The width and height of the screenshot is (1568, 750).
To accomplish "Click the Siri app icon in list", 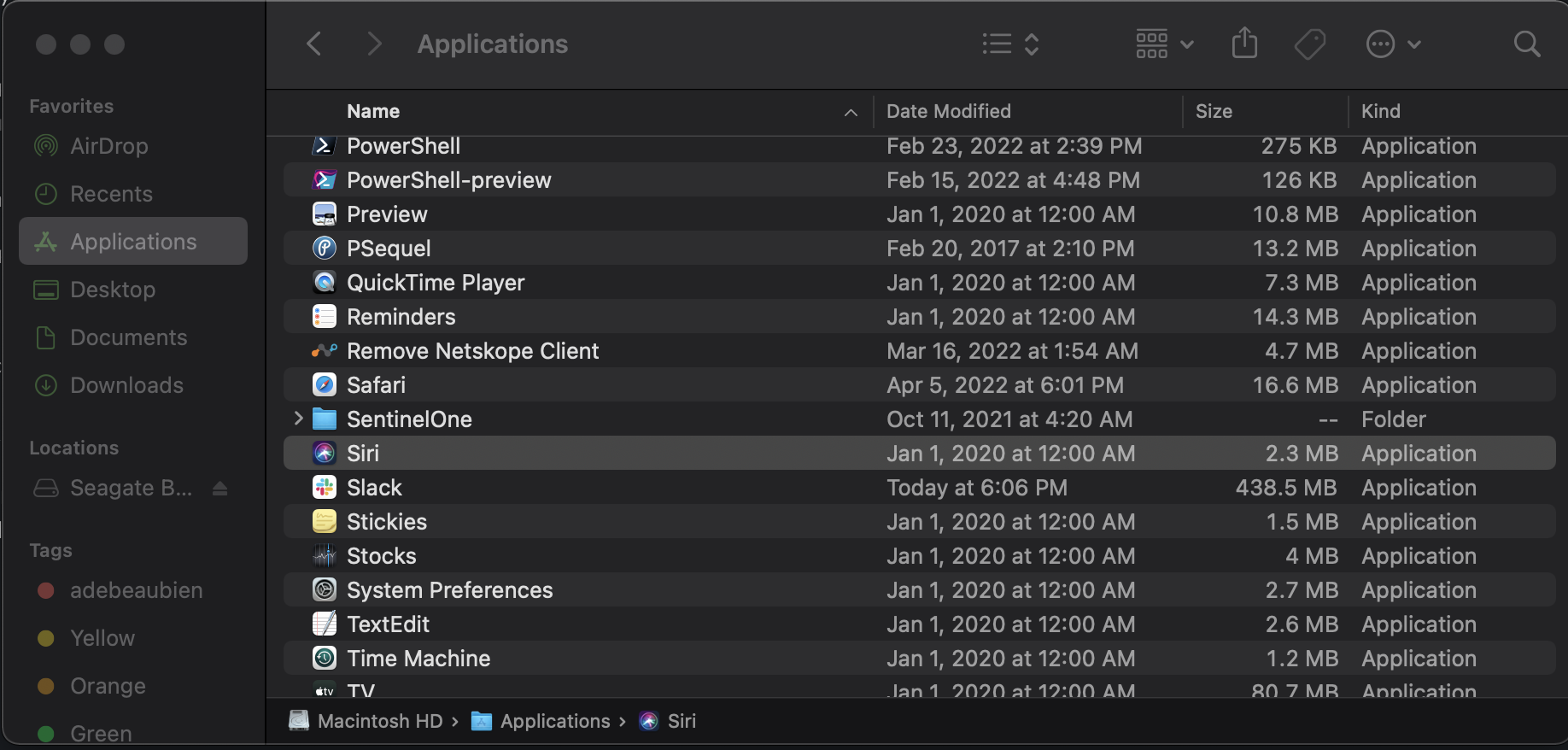I will [325, 454].
